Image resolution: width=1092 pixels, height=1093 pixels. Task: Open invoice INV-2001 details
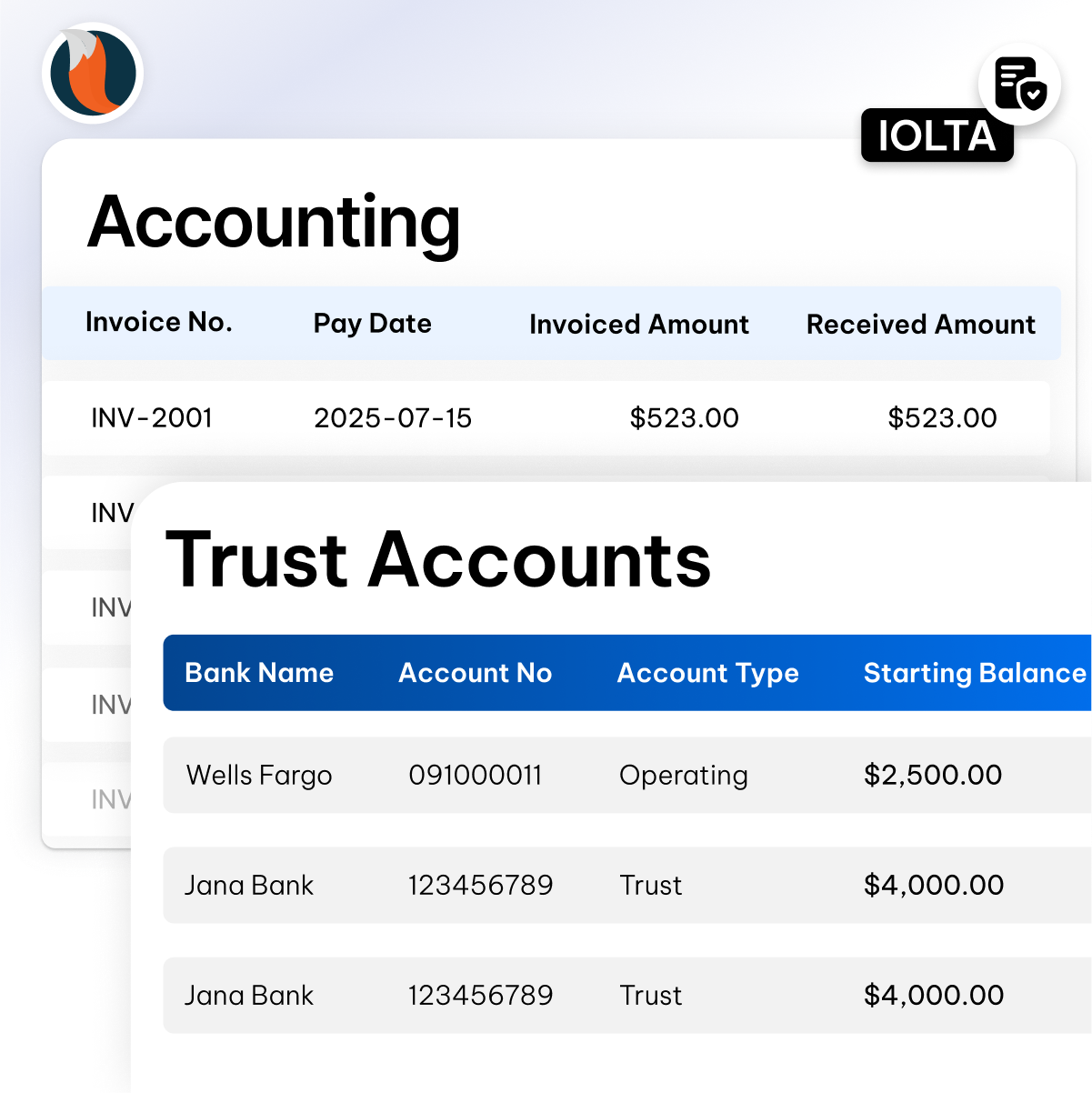pyautogui.click(x=151, y=418)
